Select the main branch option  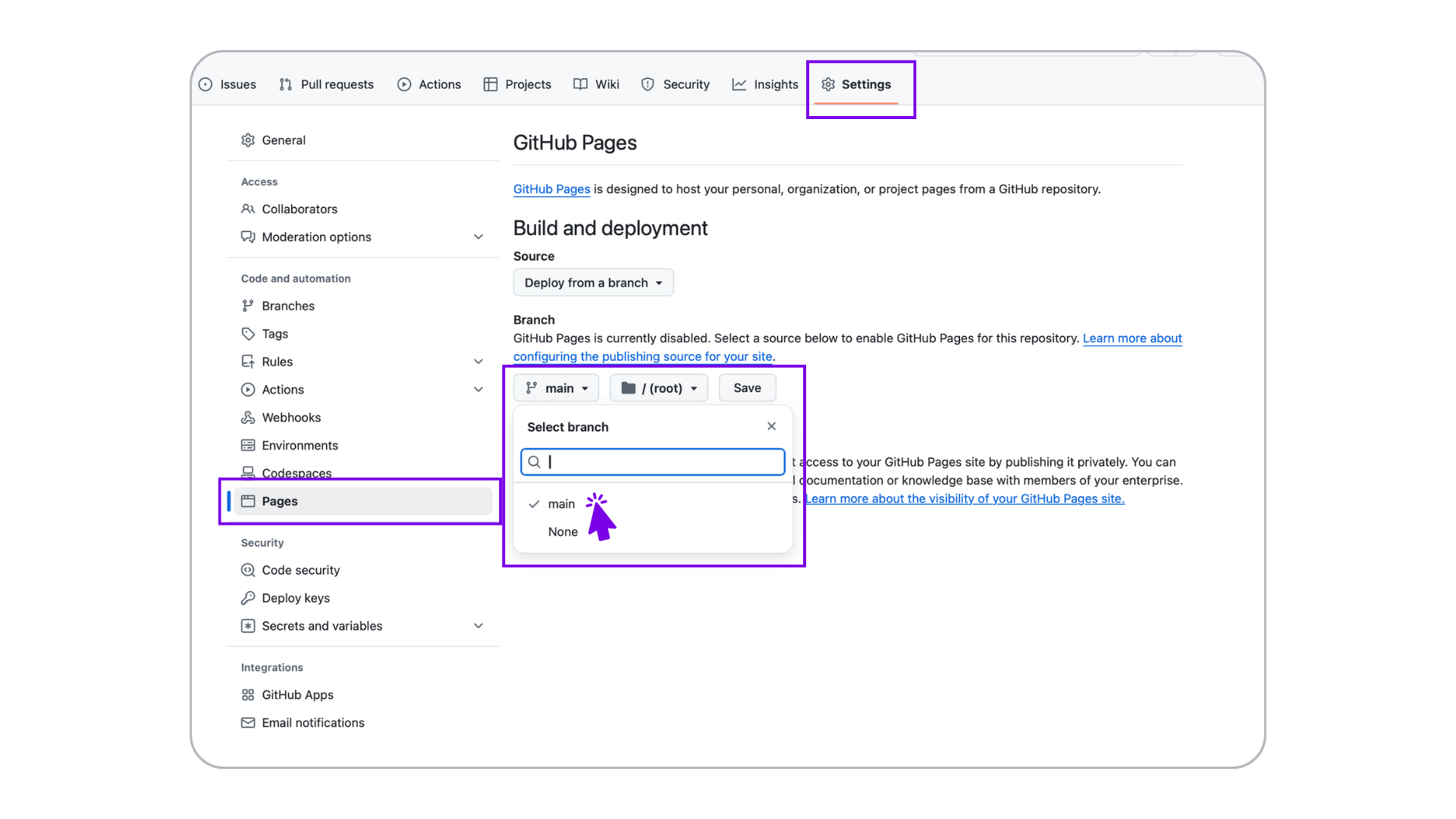pyautogui.click(x=653, y=504)
